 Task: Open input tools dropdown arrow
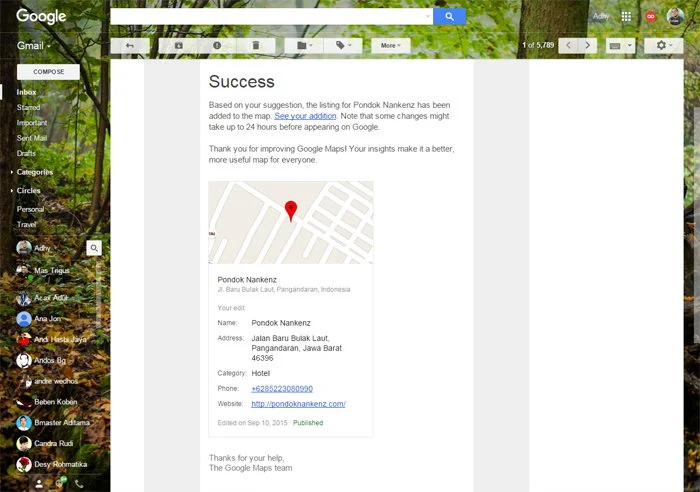[x=629, y=46]
